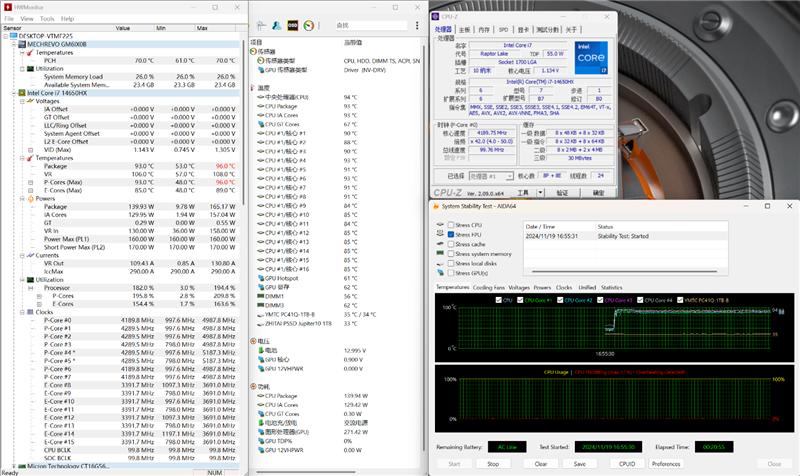Viewport: 800px width, 476px height.
Task: Click the first tools icon in AIDA64 toolbar
Action: pos(261,26)
